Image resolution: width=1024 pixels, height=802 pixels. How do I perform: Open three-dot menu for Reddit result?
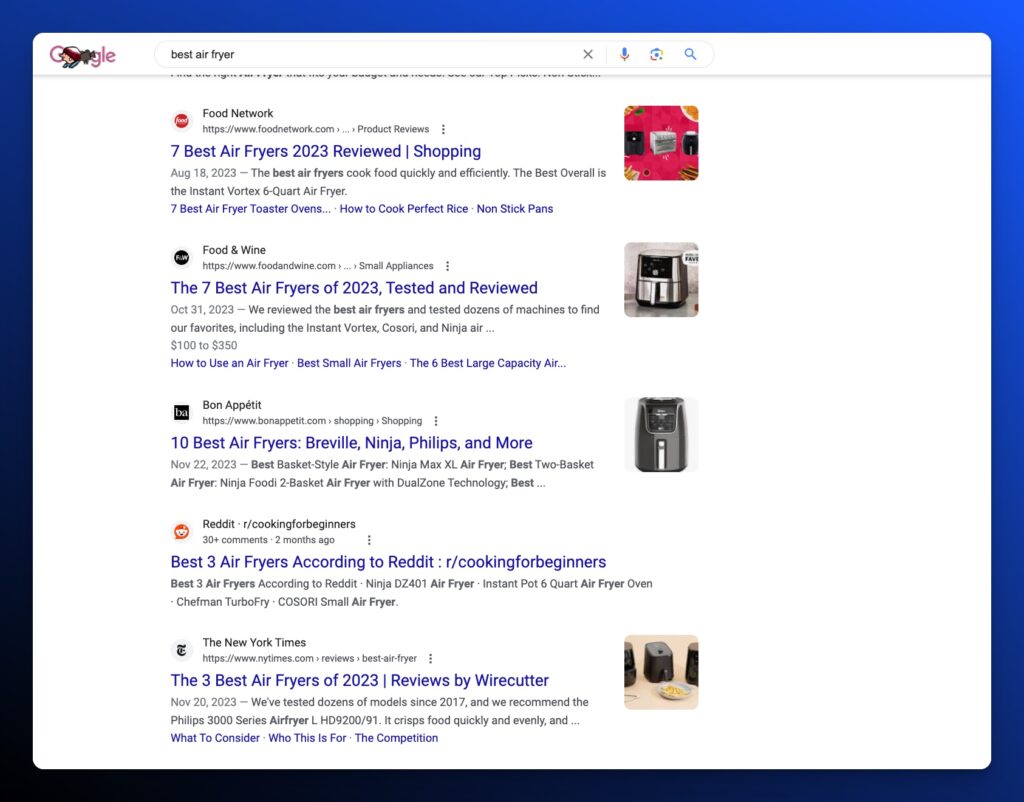click(369, 540)
